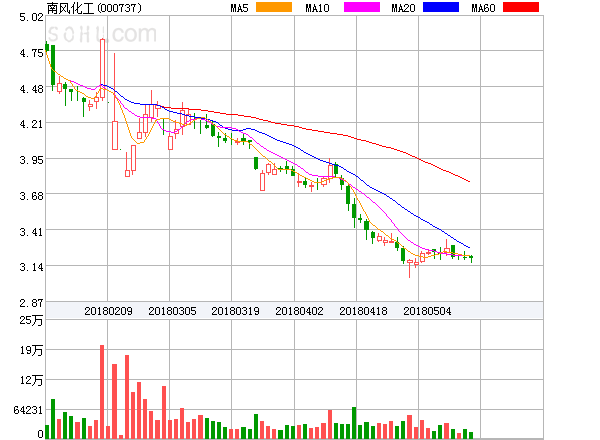Click the blue MA20 legend swatch
This screenshot has height=440, width=600.
[x=441, y=7]
